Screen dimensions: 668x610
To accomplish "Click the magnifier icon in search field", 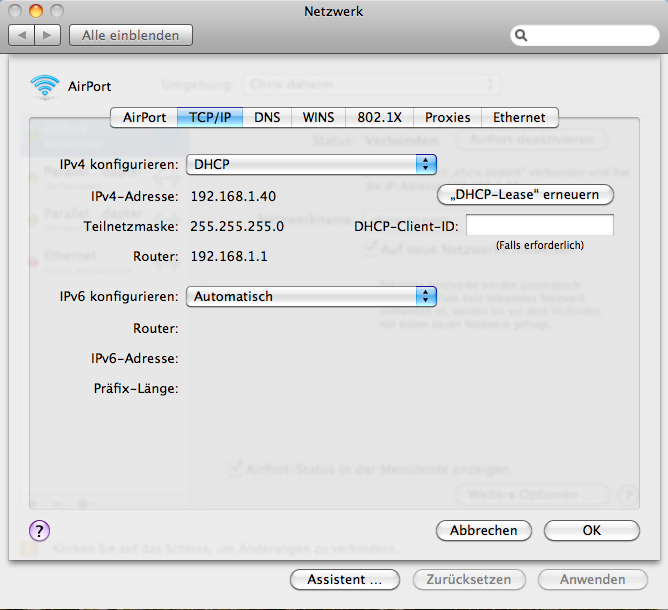I will pyautogui.click(x=521, y=35).
